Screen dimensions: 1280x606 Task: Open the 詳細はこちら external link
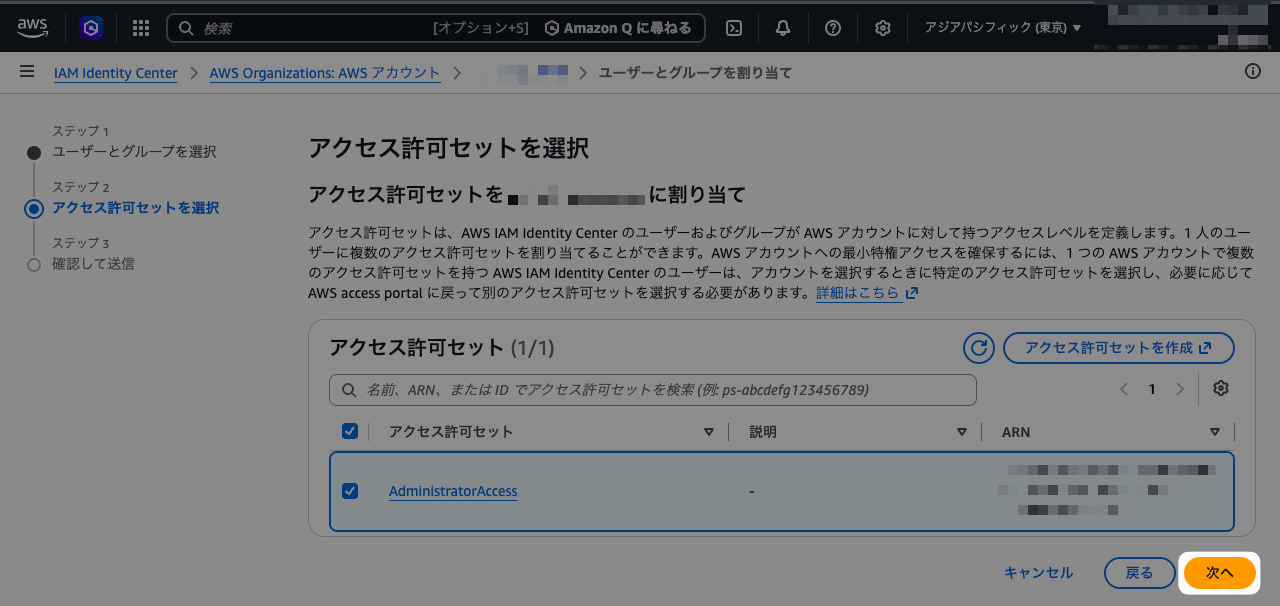pyautogui.click(x=867, y=293)
